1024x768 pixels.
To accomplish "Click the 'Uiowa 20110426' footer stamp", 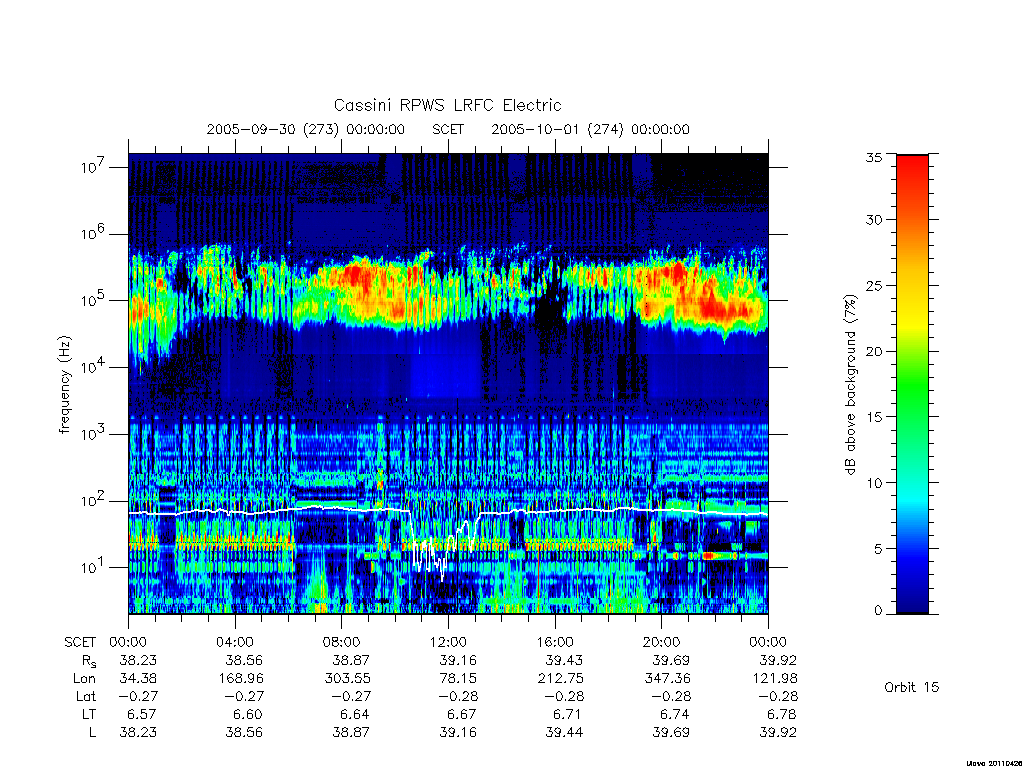I will pos(993,763).
